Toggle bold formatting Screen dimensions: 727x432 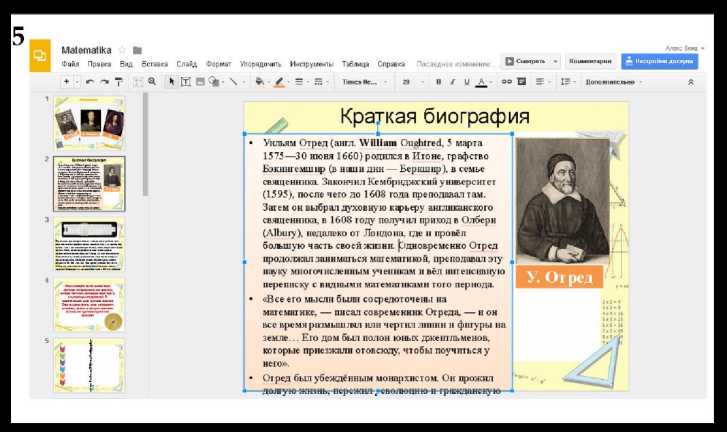438,82
